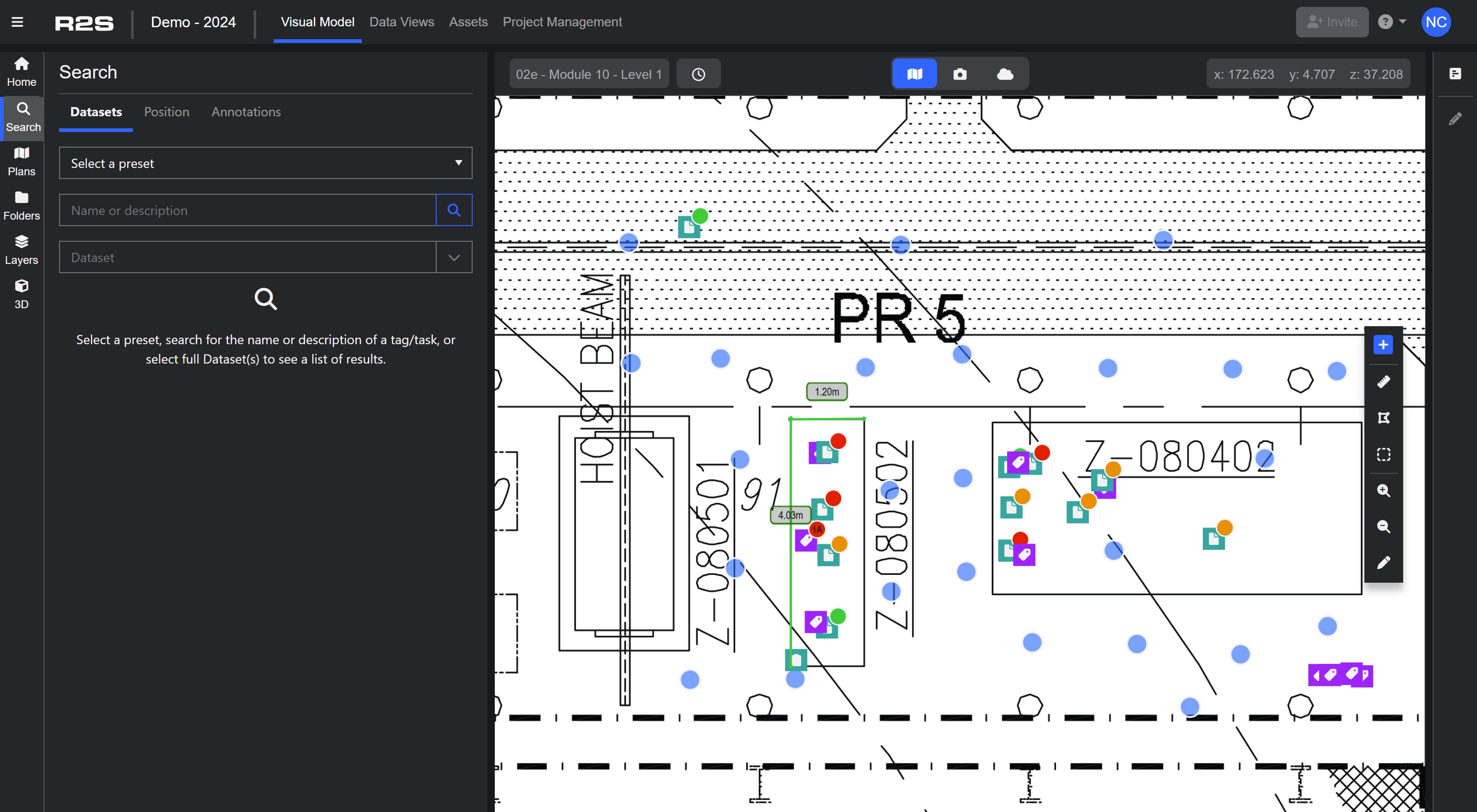Click the 4.03m measurement label

(790, 514)
